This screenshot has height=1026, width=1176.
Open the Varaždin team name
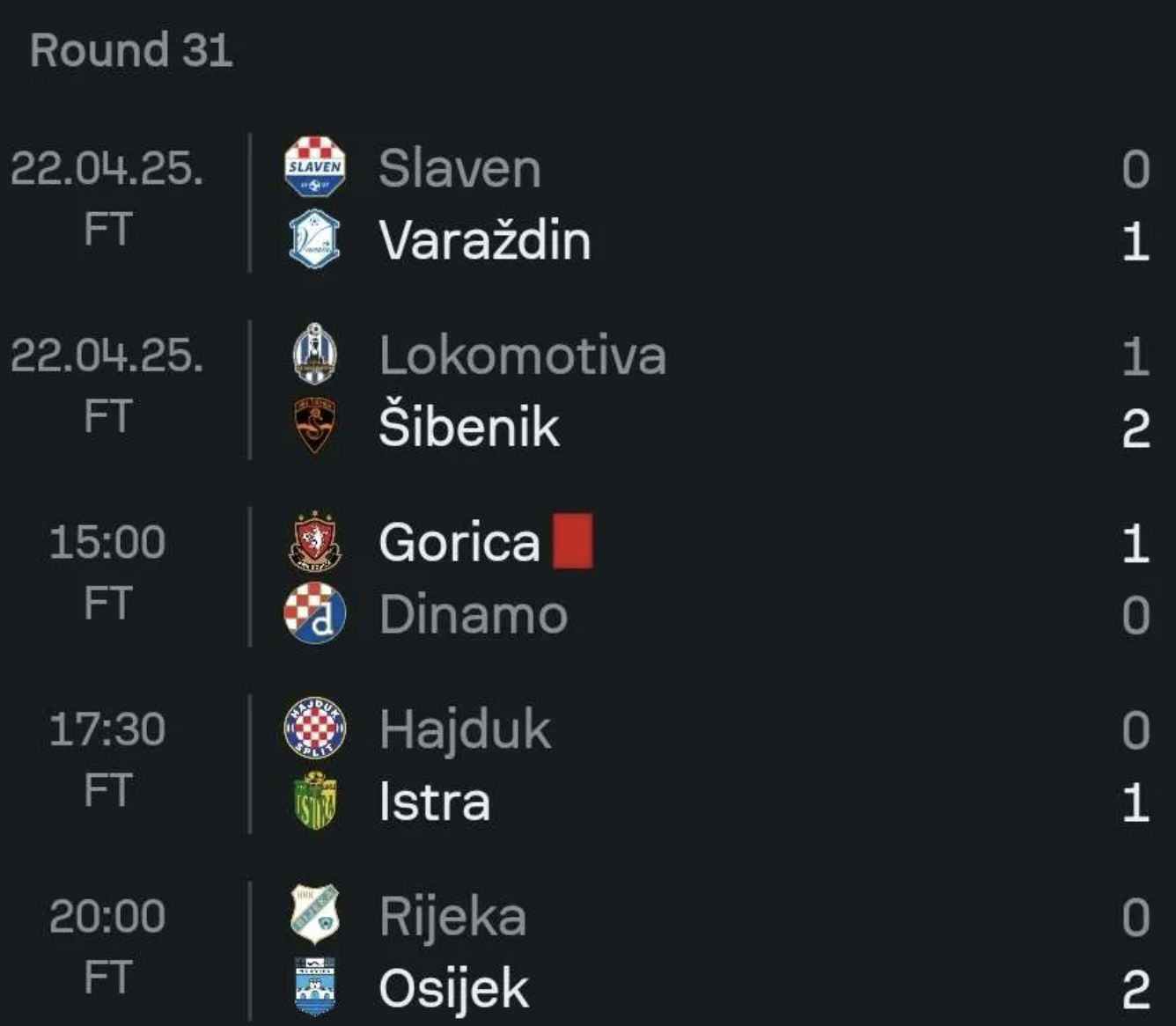pyautogui.click(x=484, y=240)
